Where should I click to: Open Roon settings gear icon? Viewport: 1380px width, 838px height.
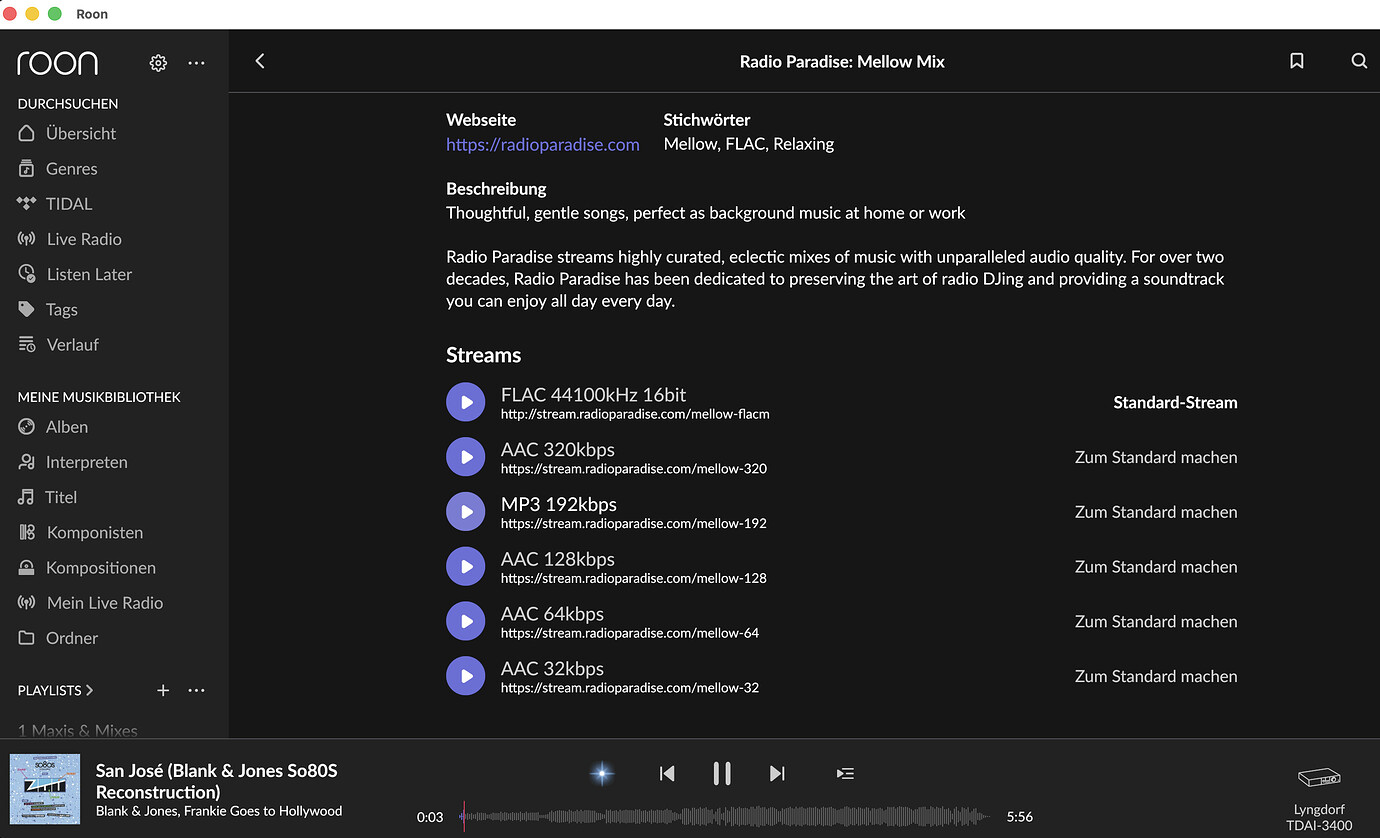158,63
